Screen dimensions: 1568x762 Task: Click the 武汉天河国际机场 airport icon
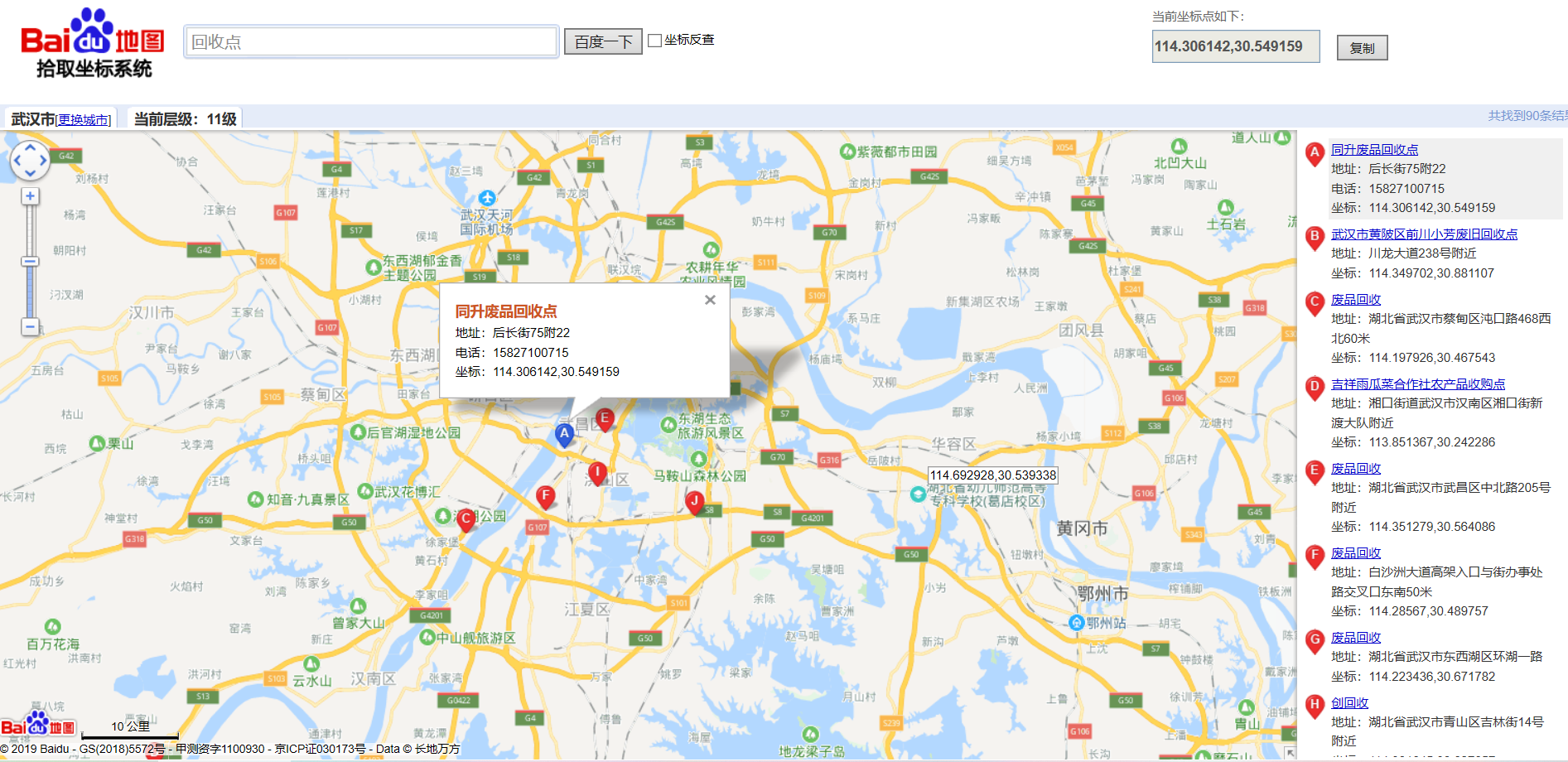click(x=487, y=198)
